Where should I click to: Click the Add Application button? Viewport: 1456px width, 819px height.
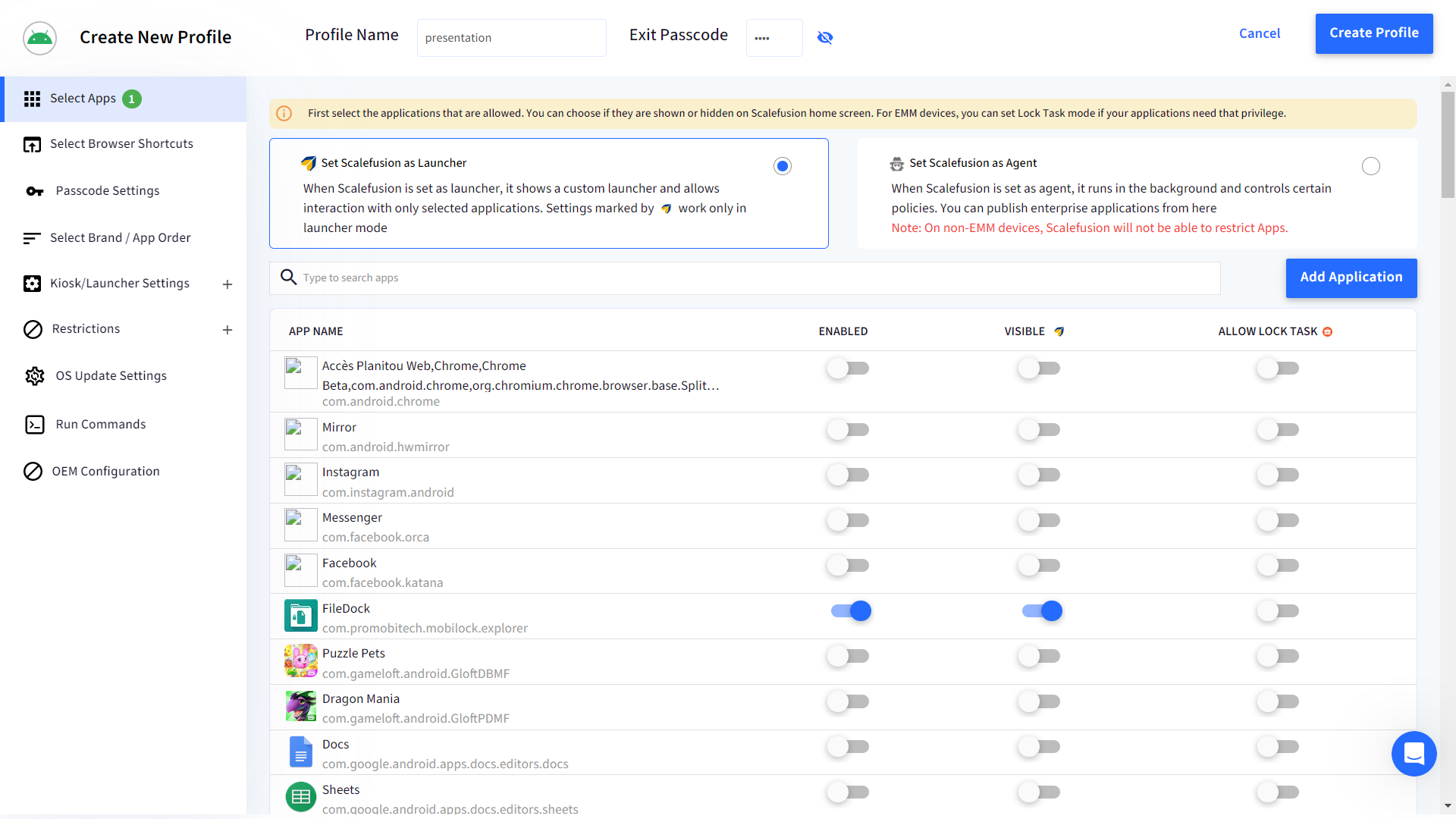(1351, 278)
